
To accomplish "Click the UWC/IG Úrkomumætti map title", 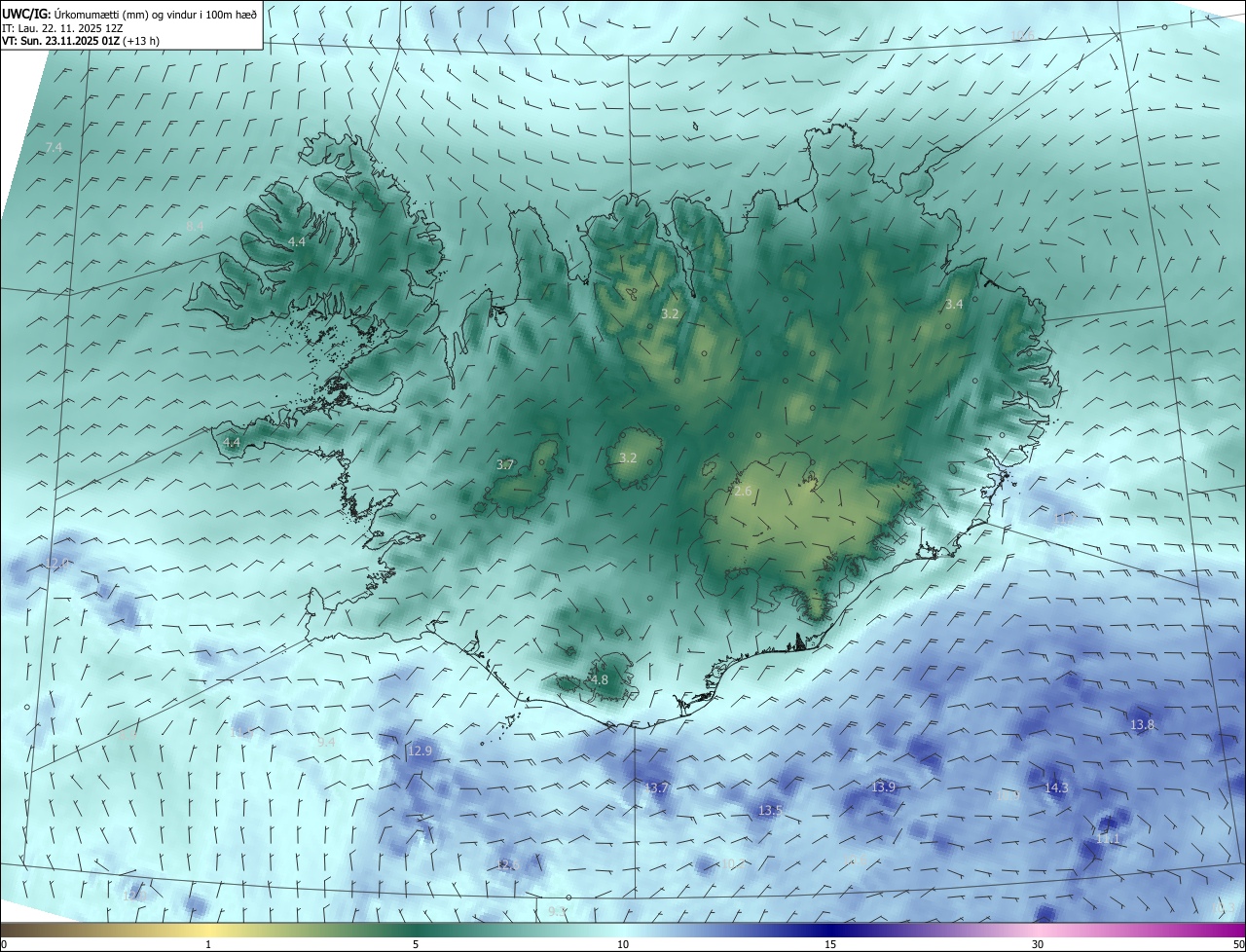I will tap(129, 14).
